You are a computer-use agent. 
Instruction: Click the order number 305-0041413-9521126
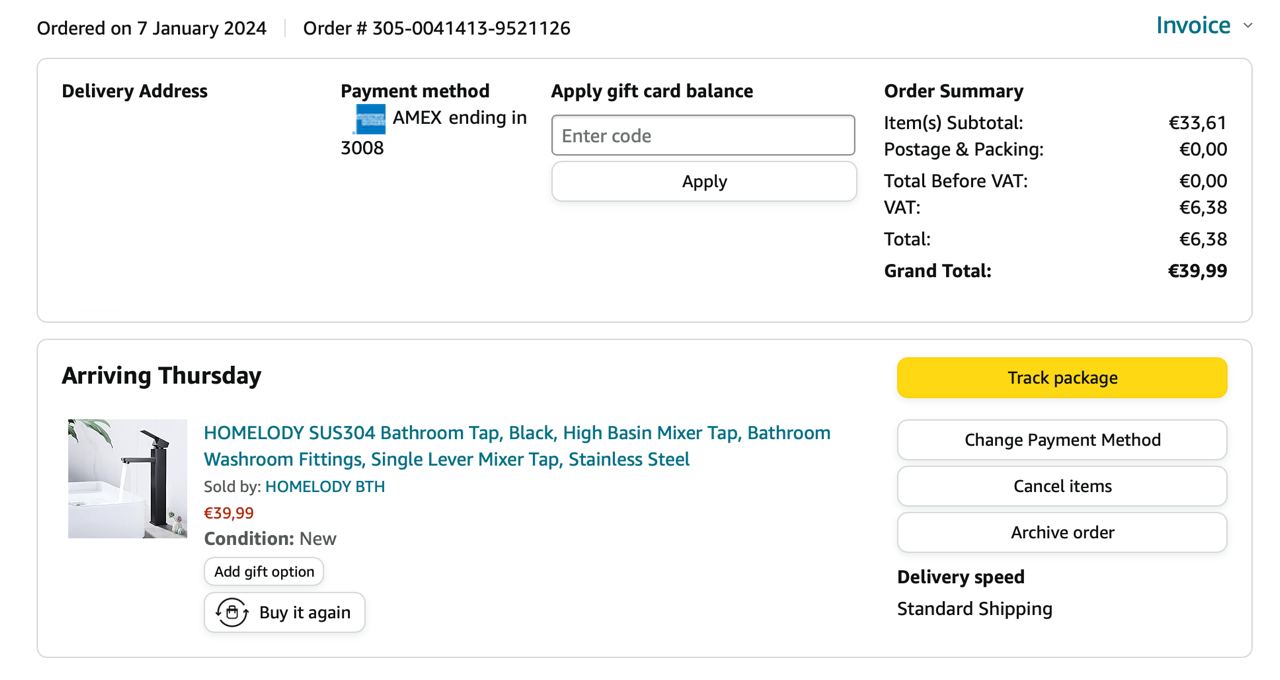tap(470, 28)
